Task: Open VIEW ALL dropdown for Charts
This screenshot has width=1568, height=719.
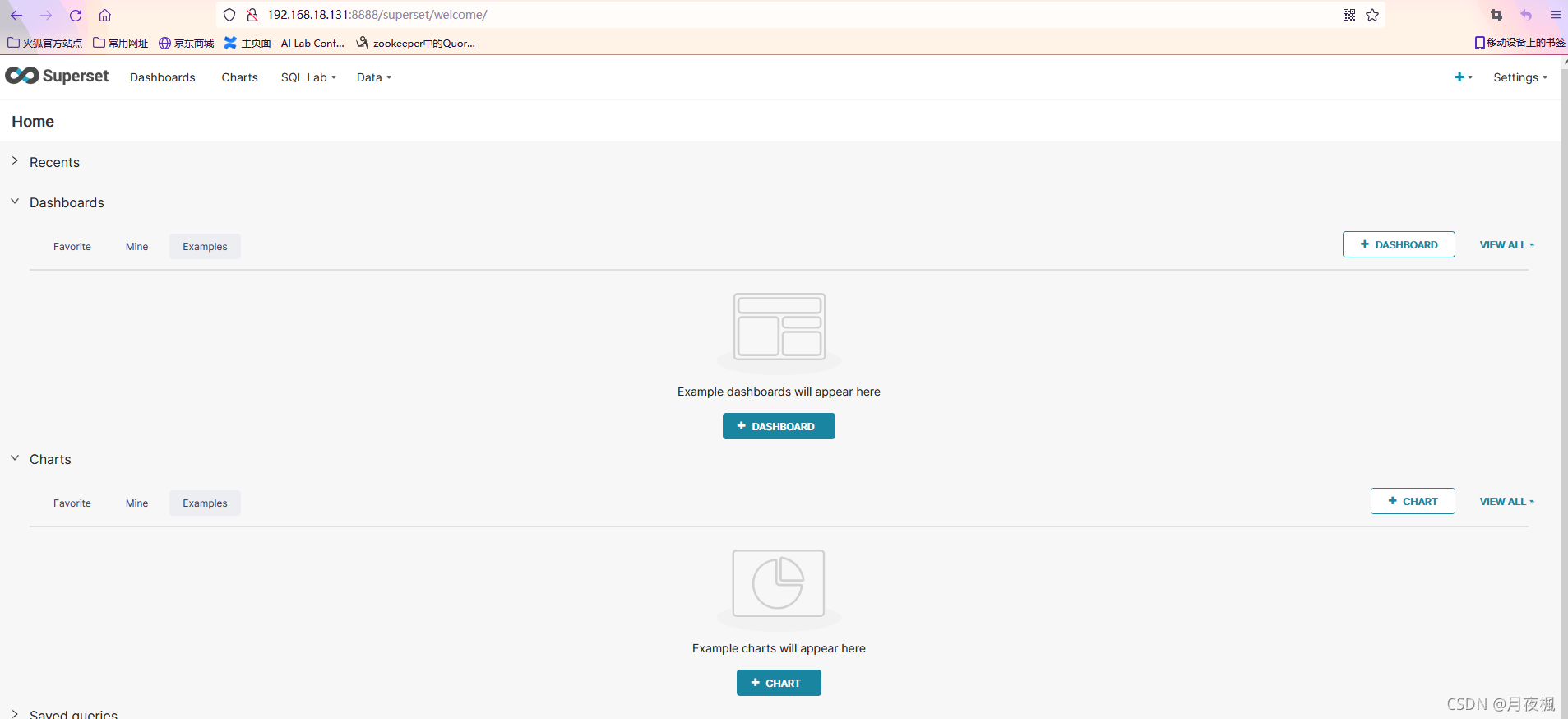Action: pyautogui.click(x=1506, y=502)
